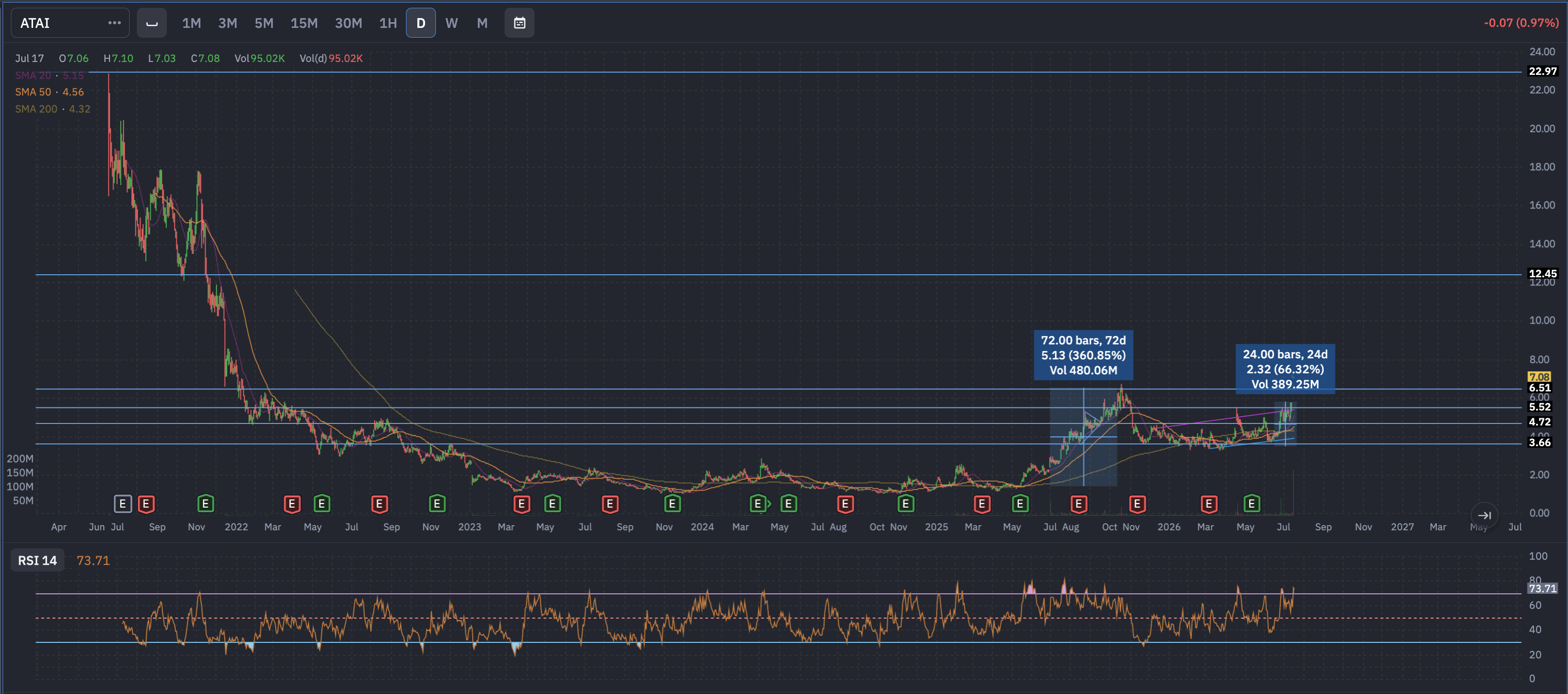Open the red earnings marker near Mar 2026

pyautogui.click(x=1209, y=503)
